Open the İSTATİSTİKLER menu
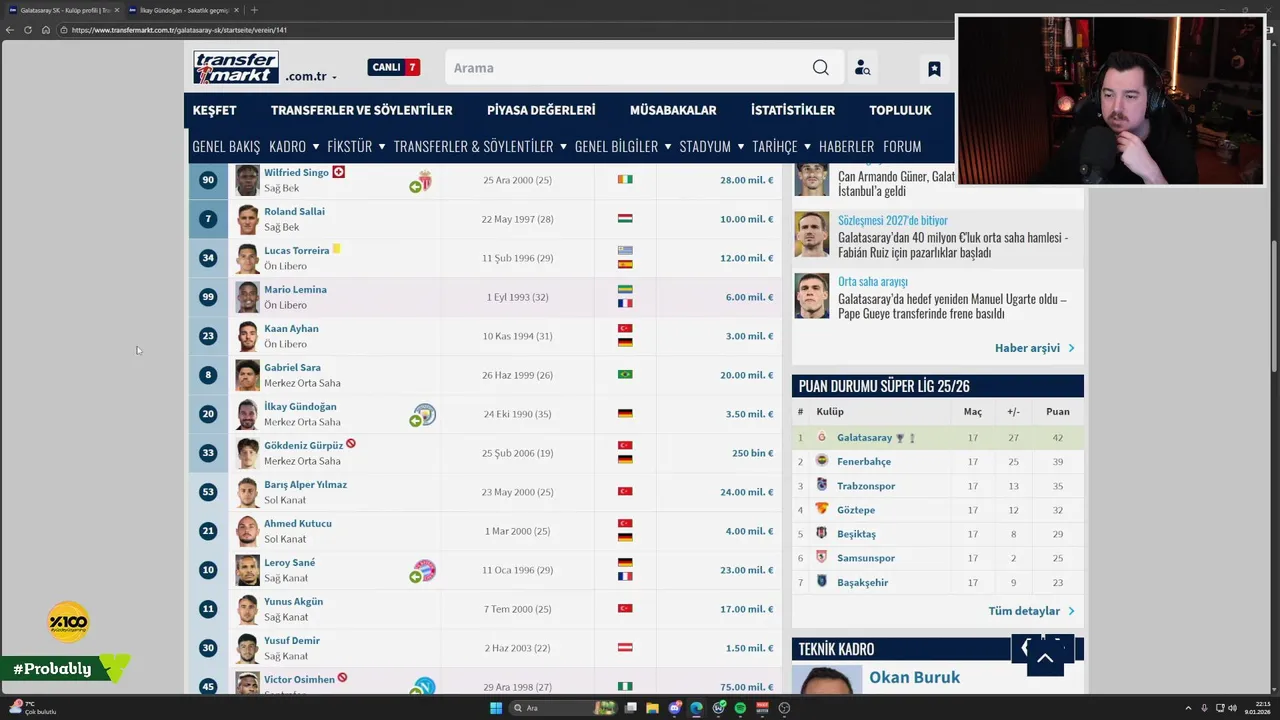 793,110
